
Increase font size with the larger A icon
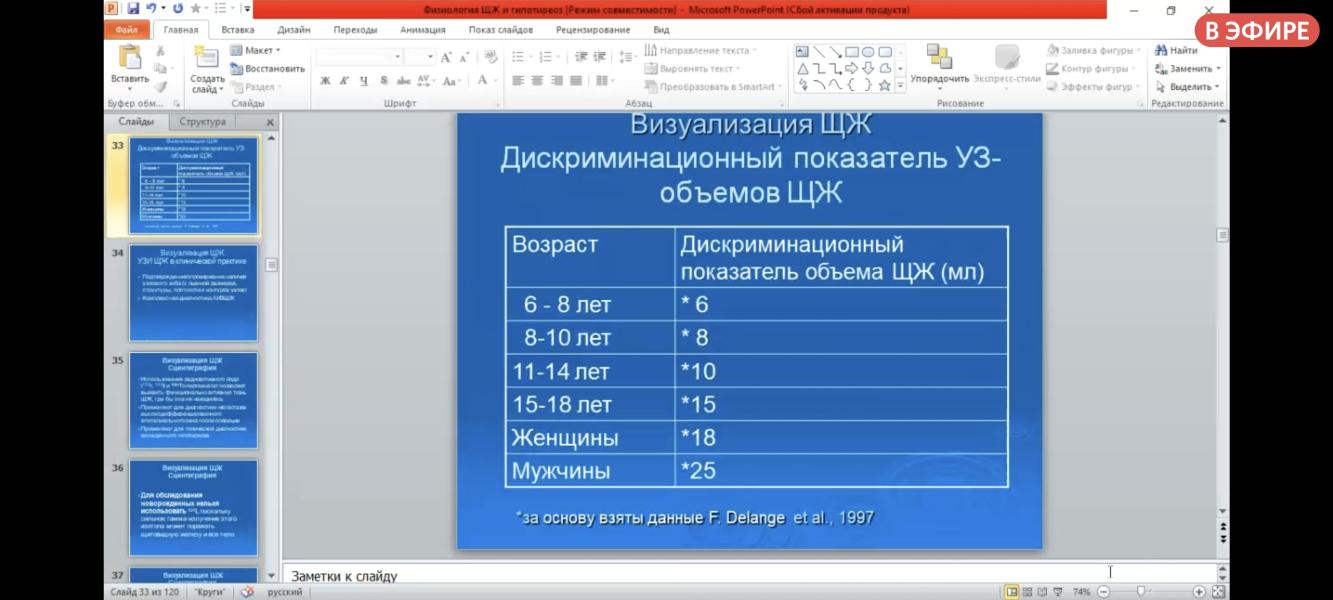click(446, 57)
